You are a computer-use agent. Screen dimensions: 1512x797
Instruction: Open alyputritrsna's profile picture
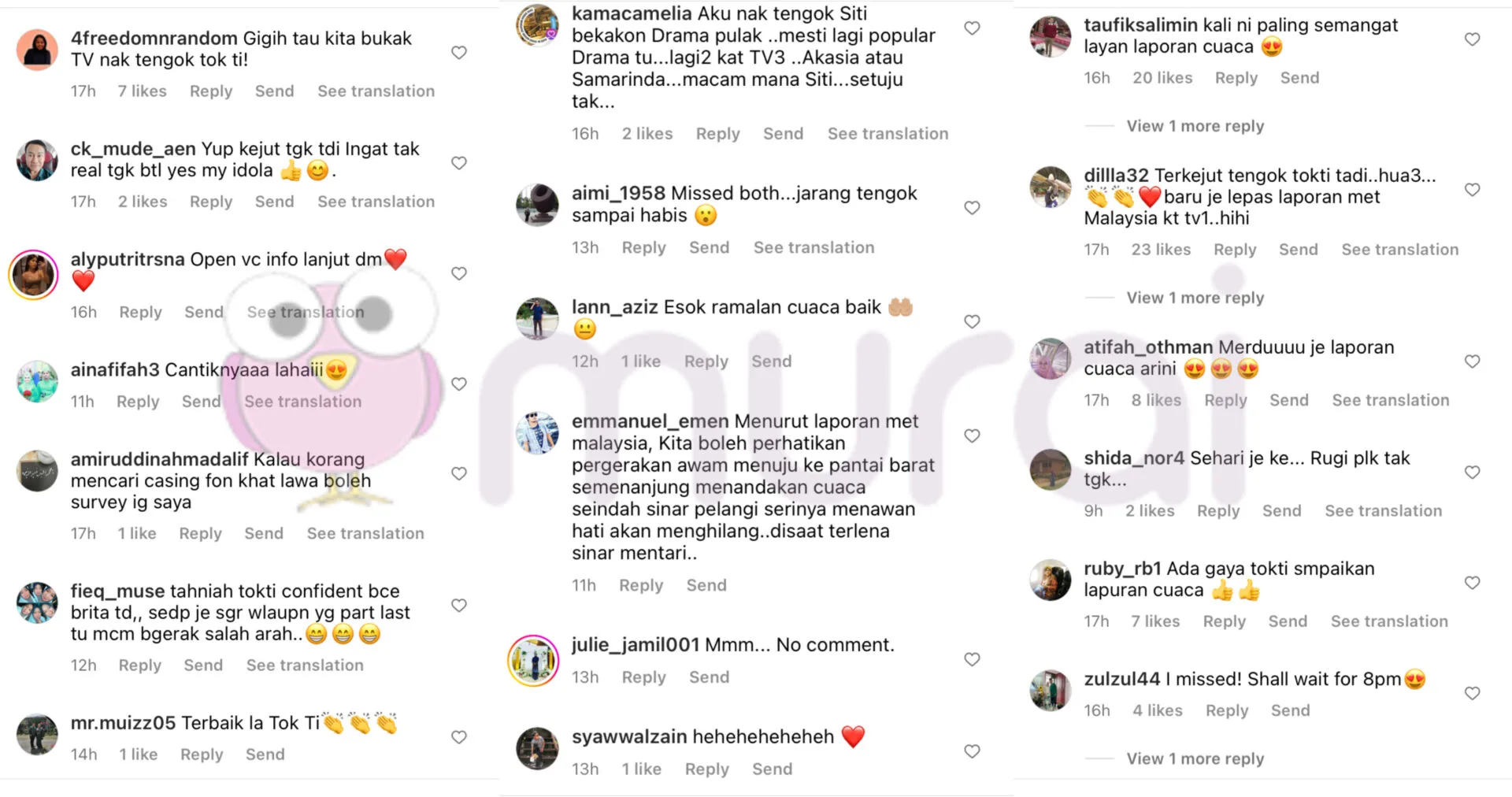click(34, 275)
